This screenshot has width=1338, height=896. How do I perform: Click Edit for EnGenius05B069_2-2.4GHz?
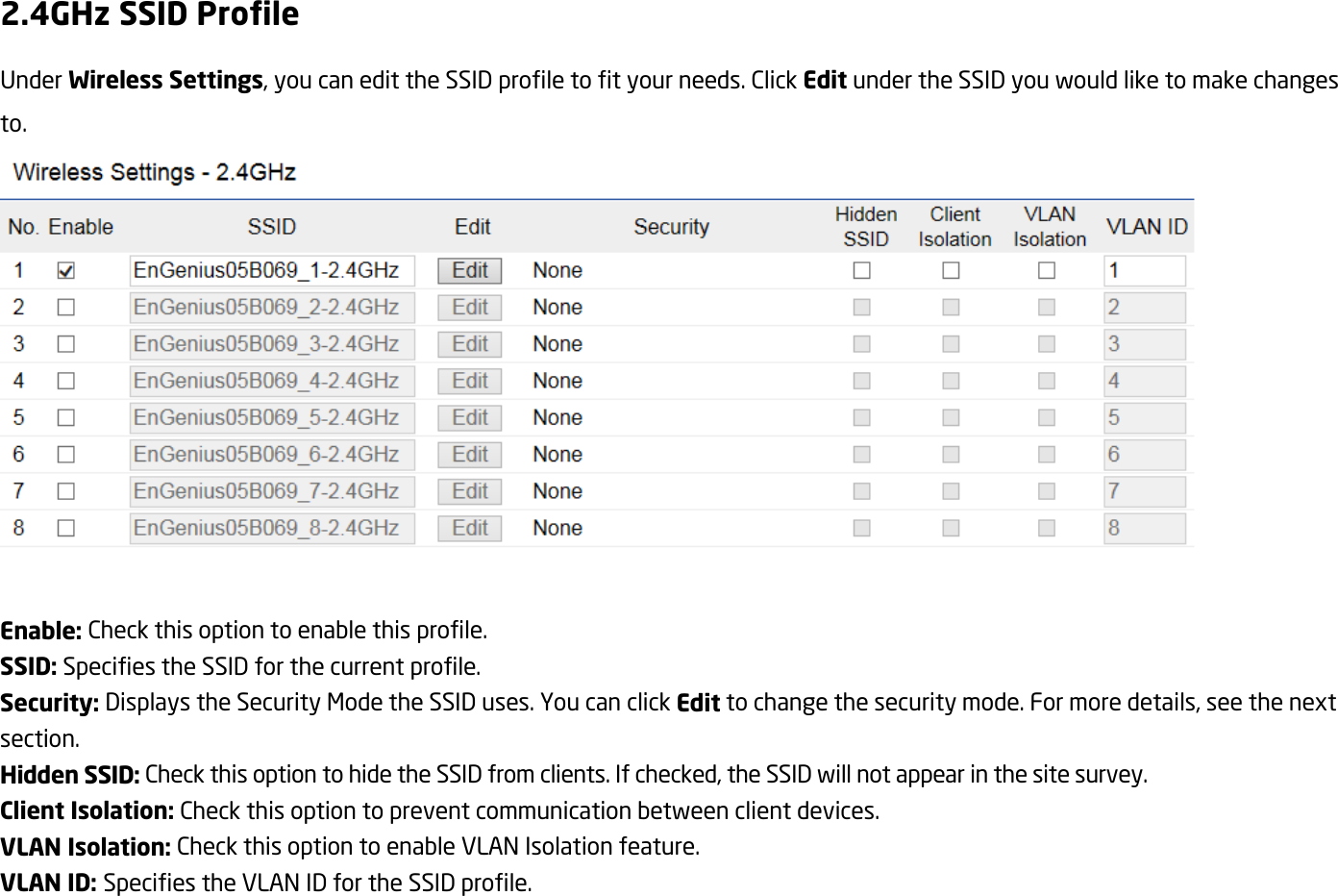(x=470, y=308)
